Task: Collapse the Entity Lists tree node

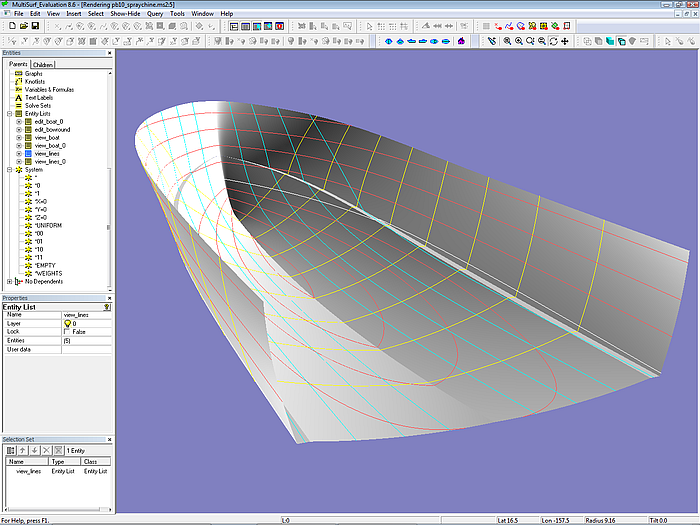Action: (9, 114)
